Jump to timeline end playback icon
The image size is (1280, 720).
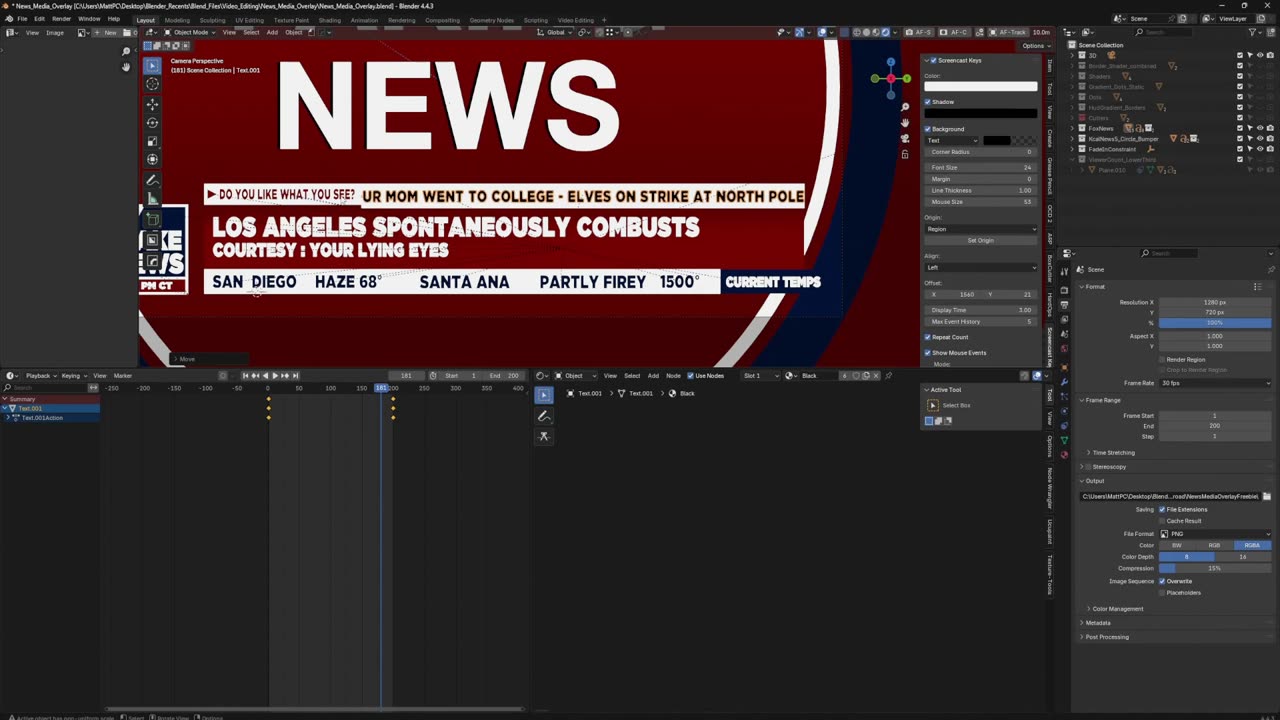(295, 376)
